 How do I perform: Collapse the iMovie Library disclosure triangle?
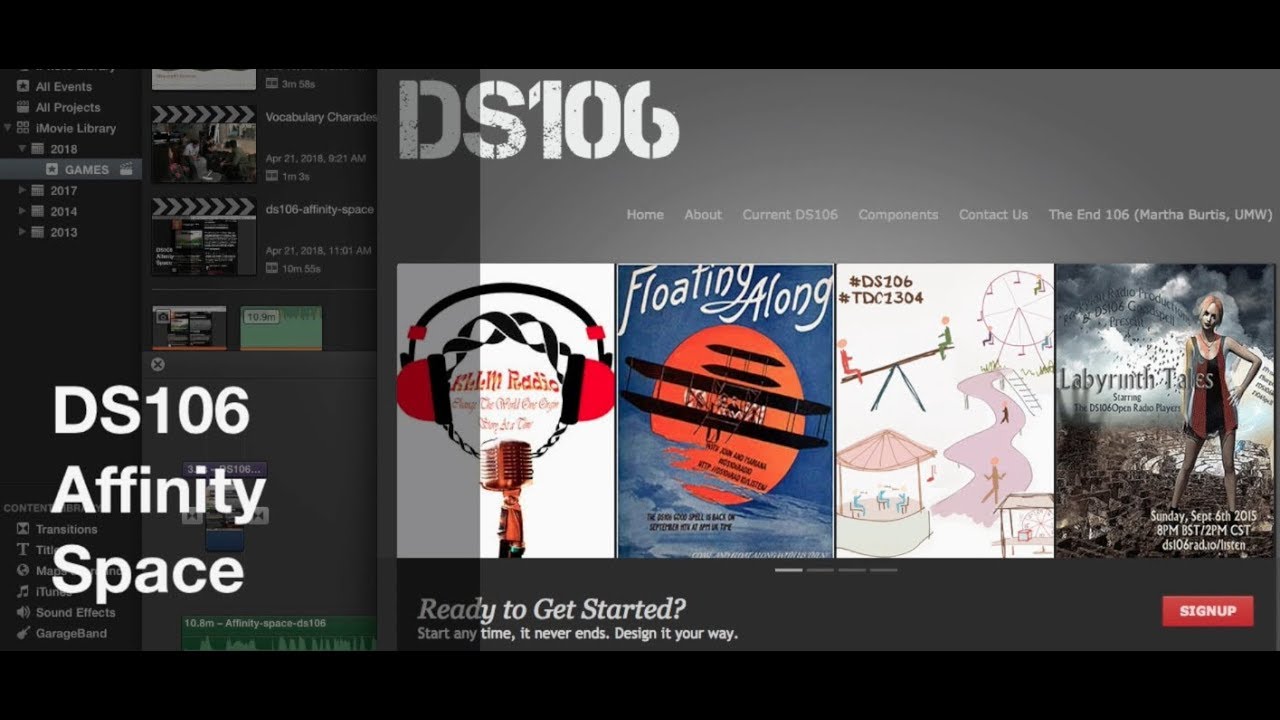(x=8, y=128)
